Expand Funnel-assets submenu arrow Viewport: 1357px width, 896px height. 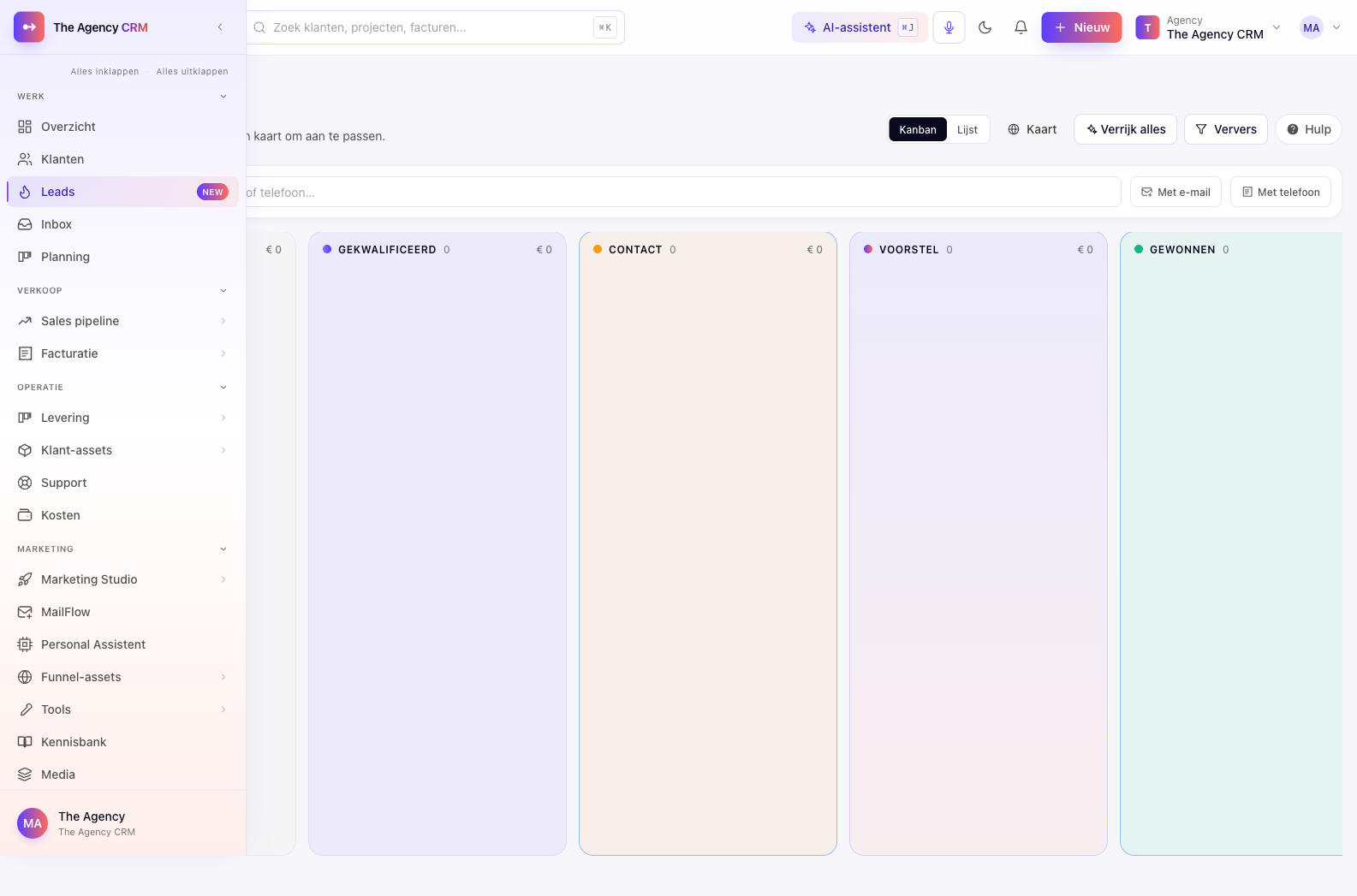[x=223, y=677]
